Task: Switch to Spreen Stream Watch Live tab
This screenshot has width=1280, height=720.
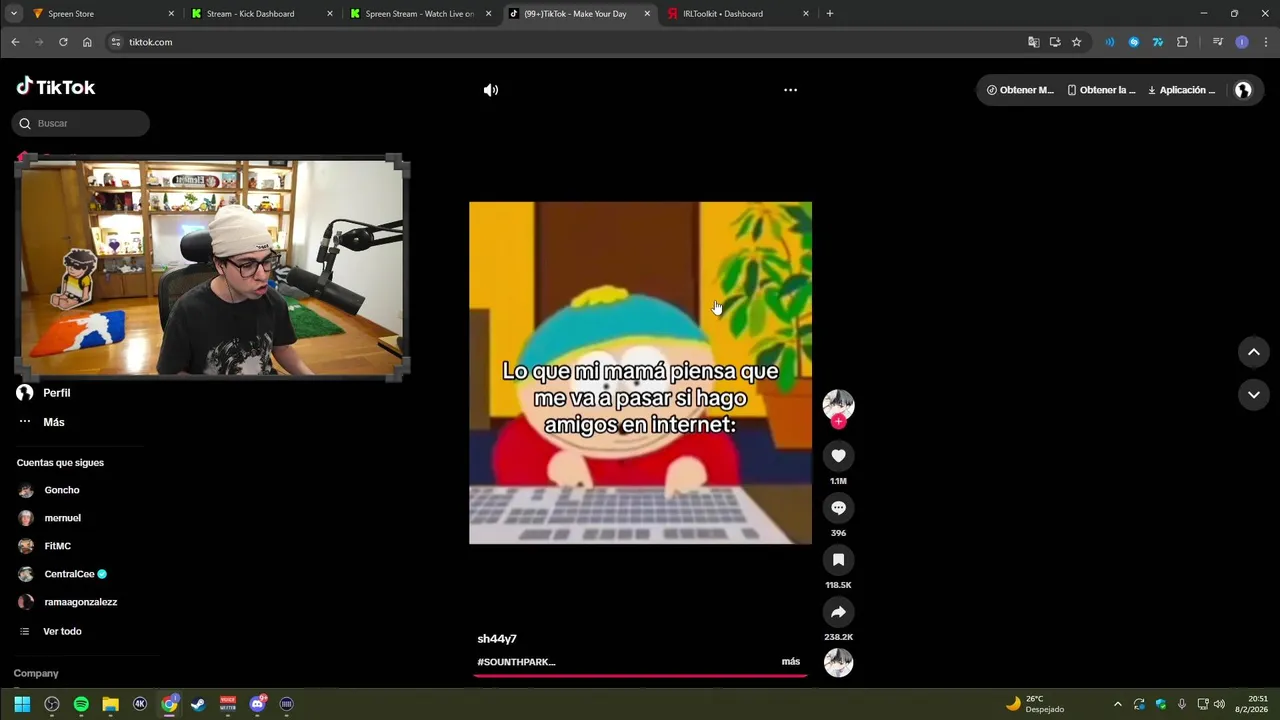Action: pos(419,14)
